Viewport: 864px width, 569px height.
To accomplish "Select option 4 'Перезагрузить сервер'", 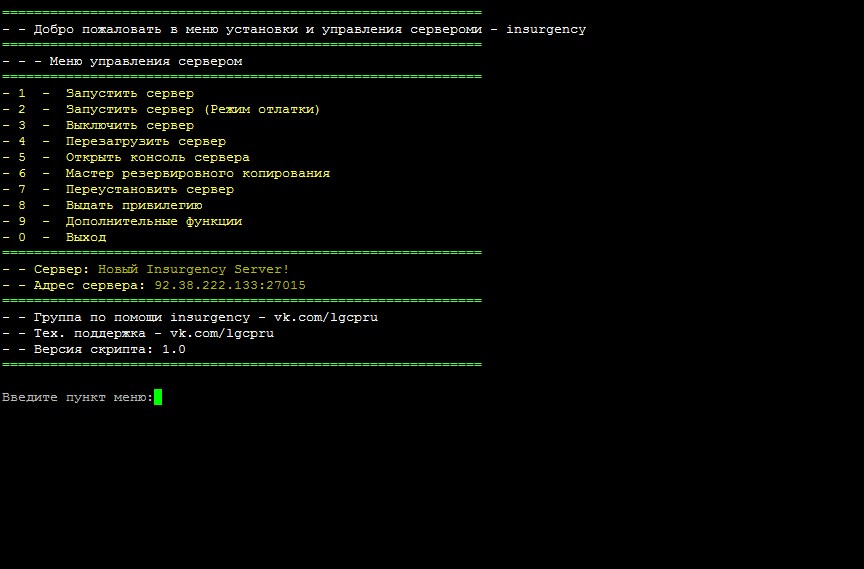I will [x=145, y=141].
